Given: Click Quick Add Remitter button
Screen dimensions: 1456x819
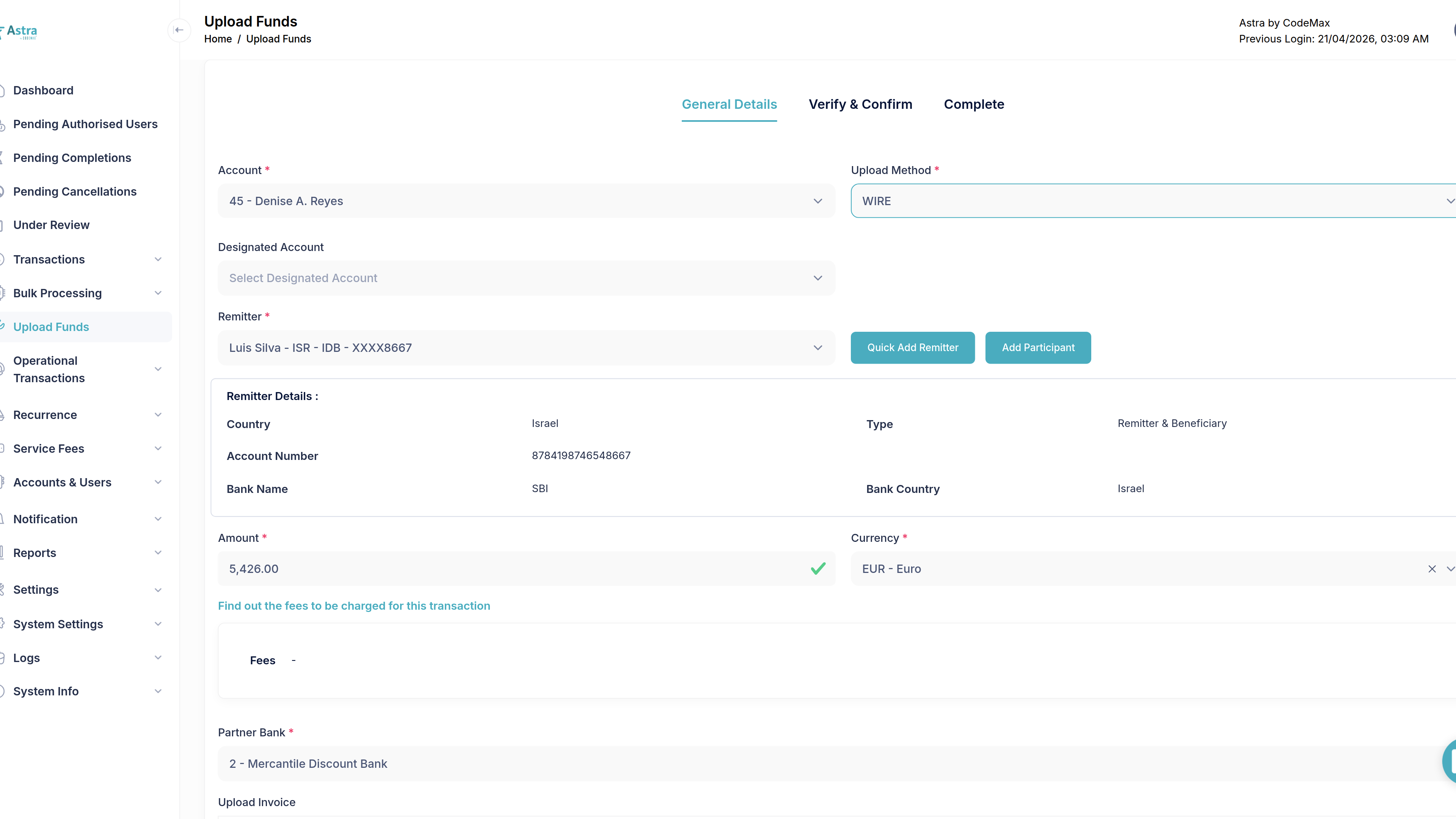Looking at the screenshot, I should [912, 348].
